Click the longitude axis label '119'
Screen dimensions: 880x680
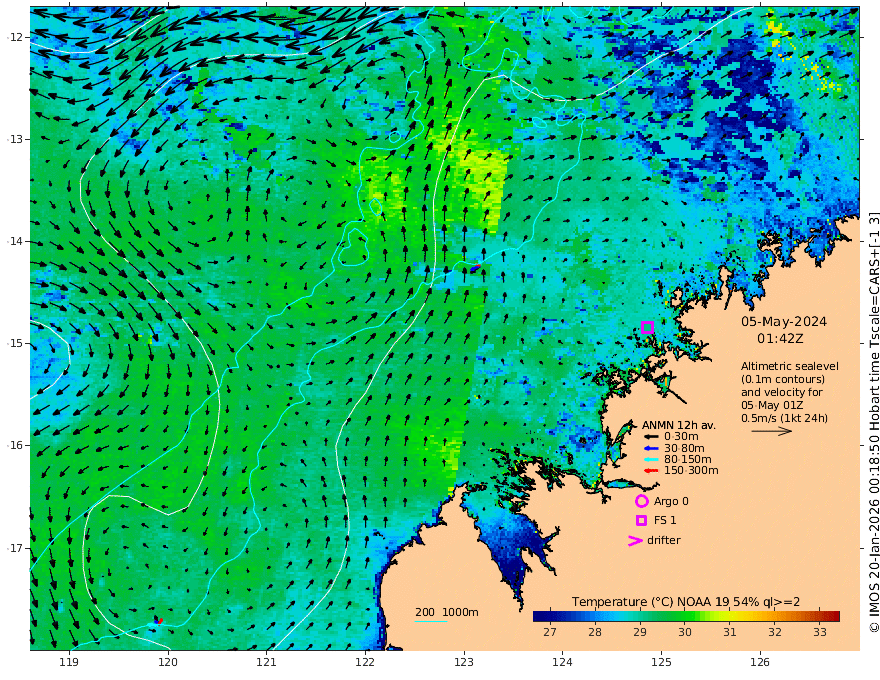pyautogui.click(x=69, y=663)
